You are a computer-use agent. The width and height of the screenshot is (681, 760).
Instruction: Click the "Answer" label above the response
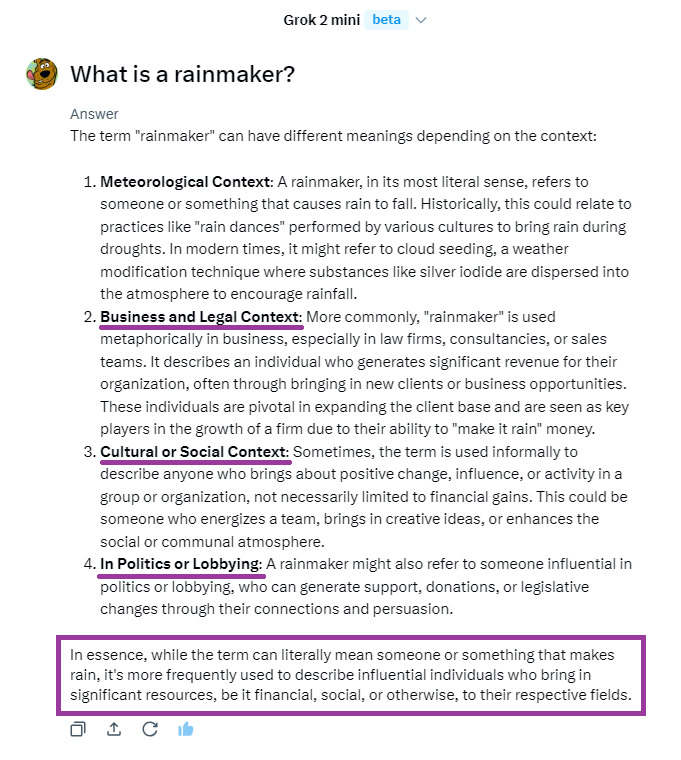pos(94,114)
